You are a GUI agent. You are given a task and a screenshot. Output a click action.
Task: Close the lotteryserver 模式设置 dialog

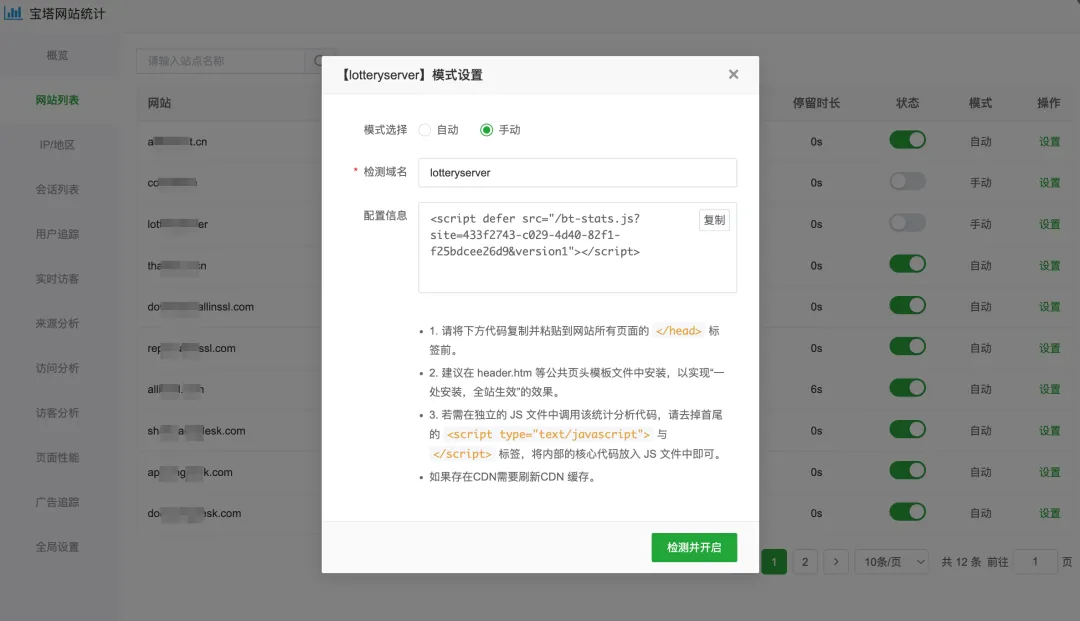coord(734,74)
